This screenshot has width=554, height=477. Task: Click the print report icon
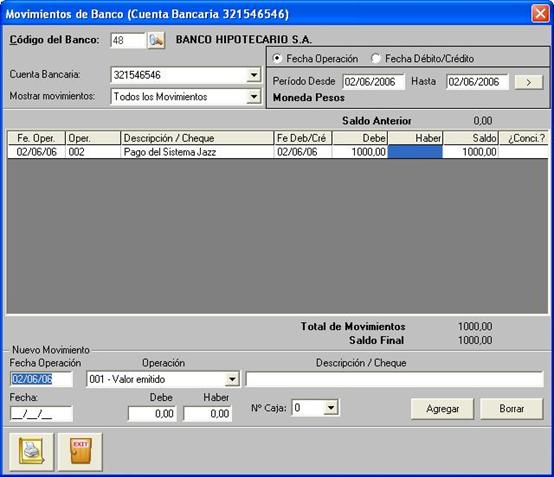[x=31, y=452]
